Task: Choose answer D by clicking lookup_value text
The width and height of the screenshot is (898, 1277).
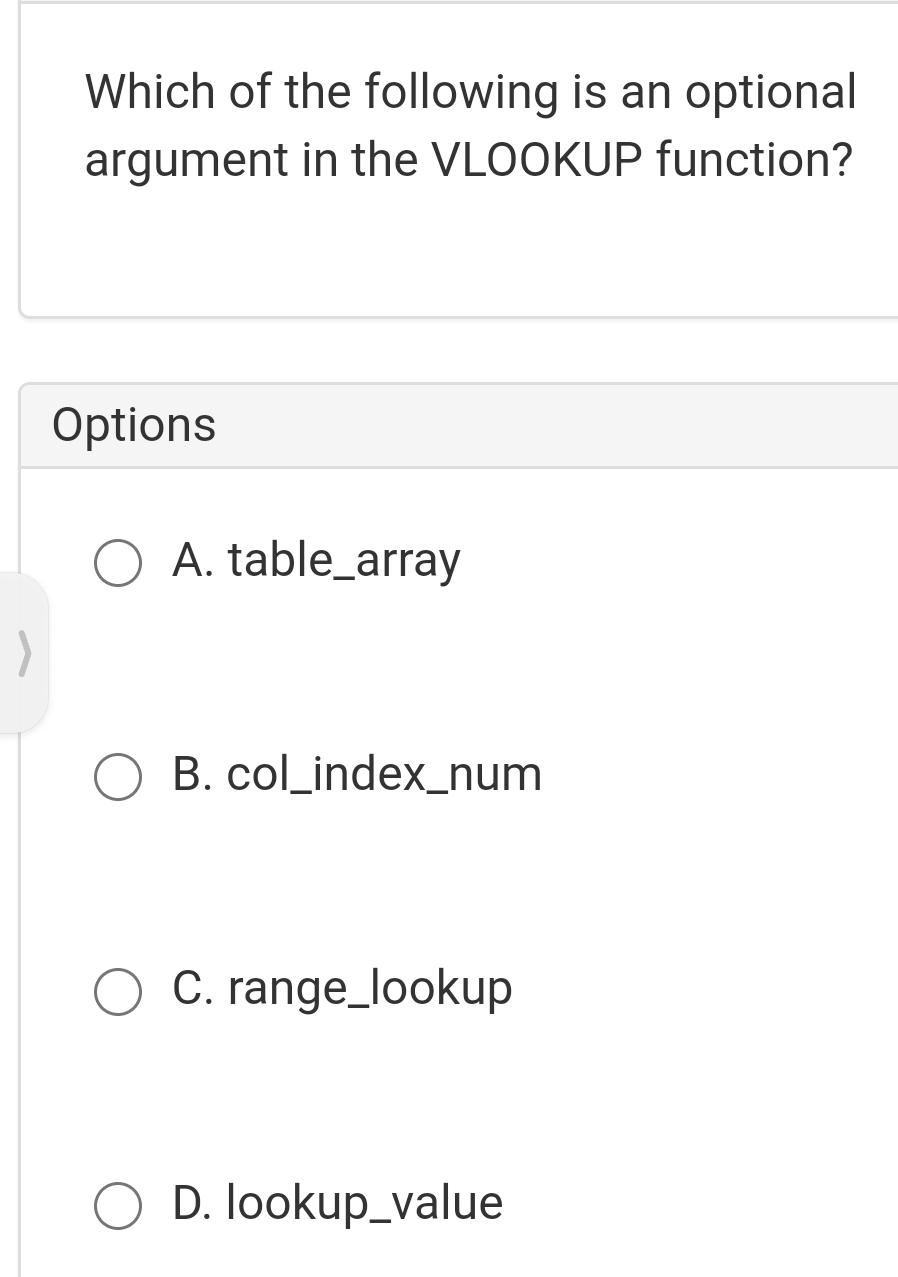Action: [337, 1204]
